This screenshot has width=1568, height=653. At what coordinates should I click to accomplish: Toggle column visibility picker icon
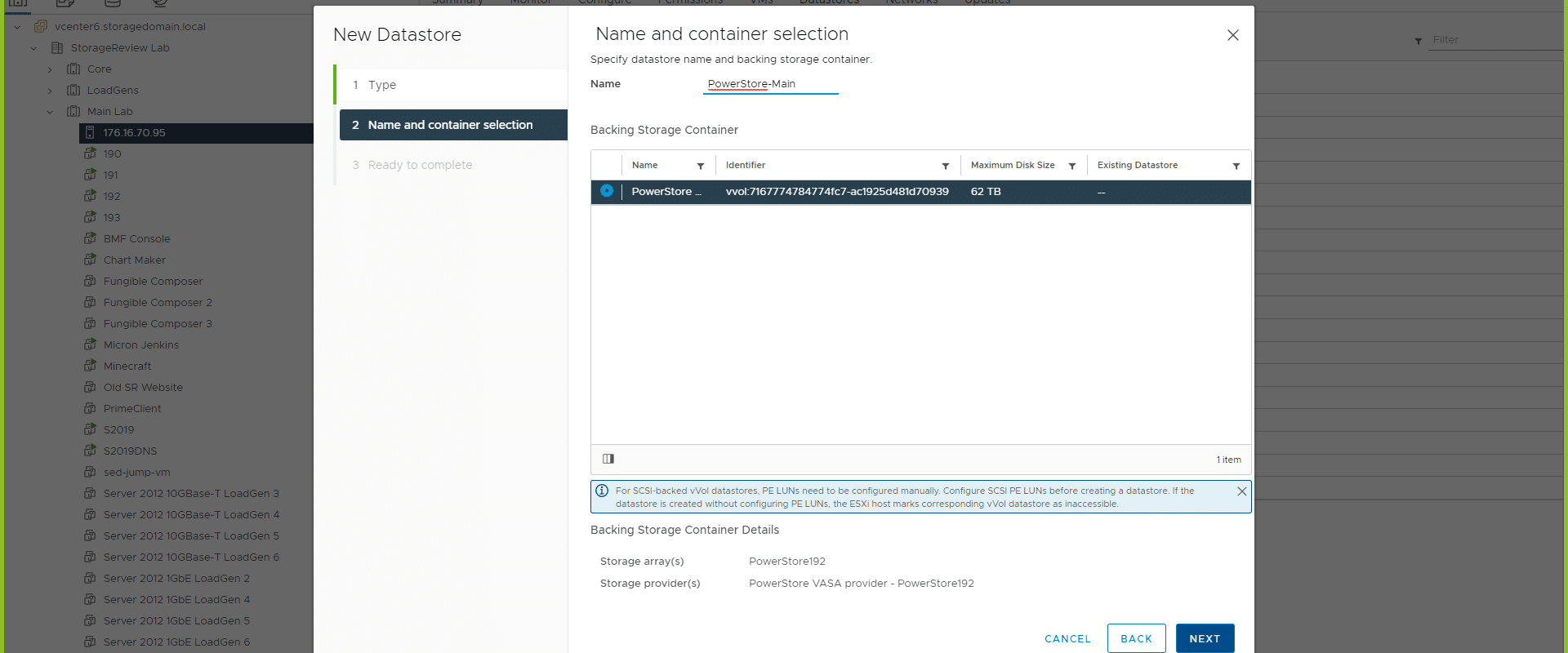608,459
